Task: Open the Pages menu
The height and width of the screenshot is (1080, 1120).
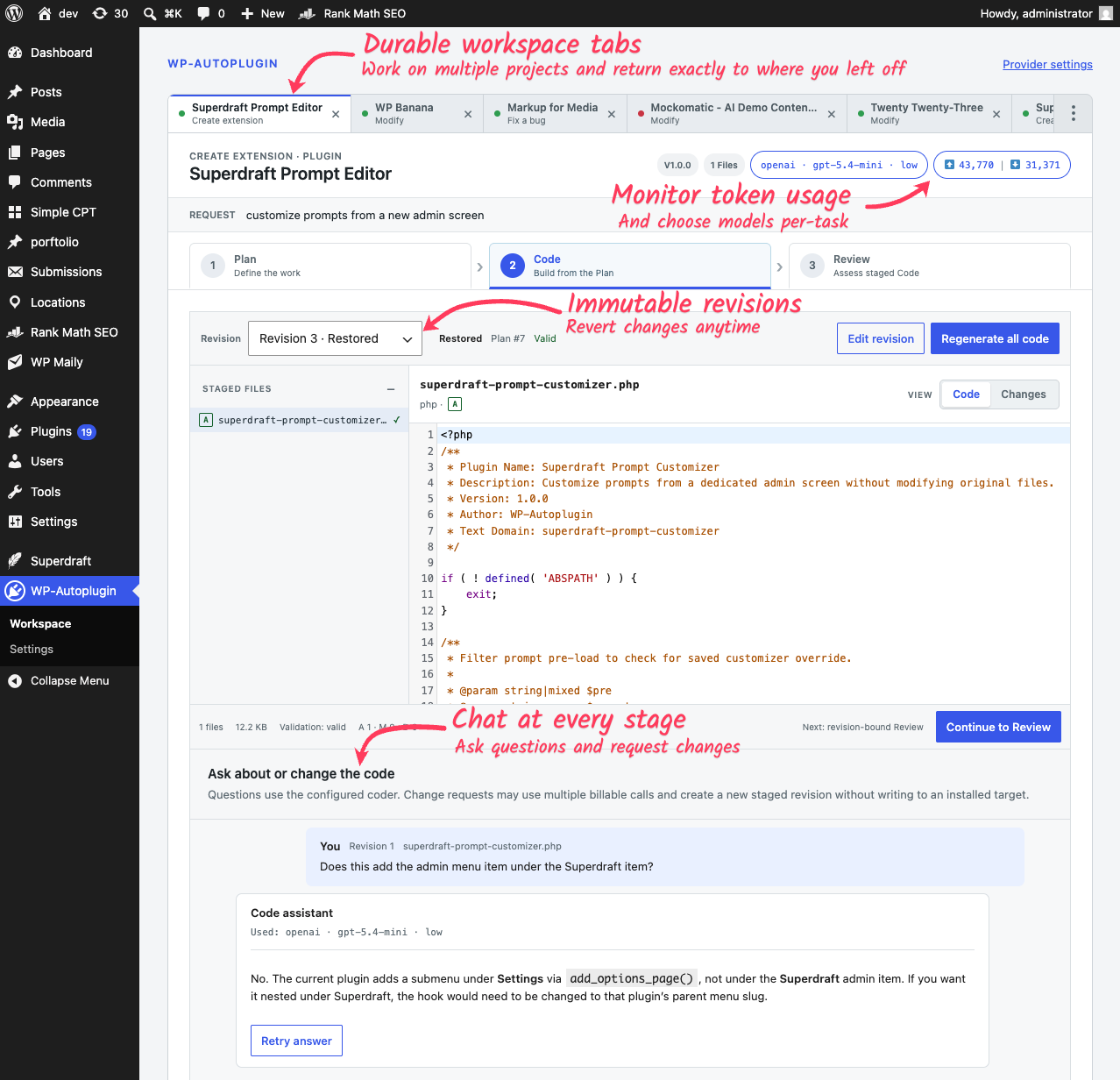Action: click(69, 153)
